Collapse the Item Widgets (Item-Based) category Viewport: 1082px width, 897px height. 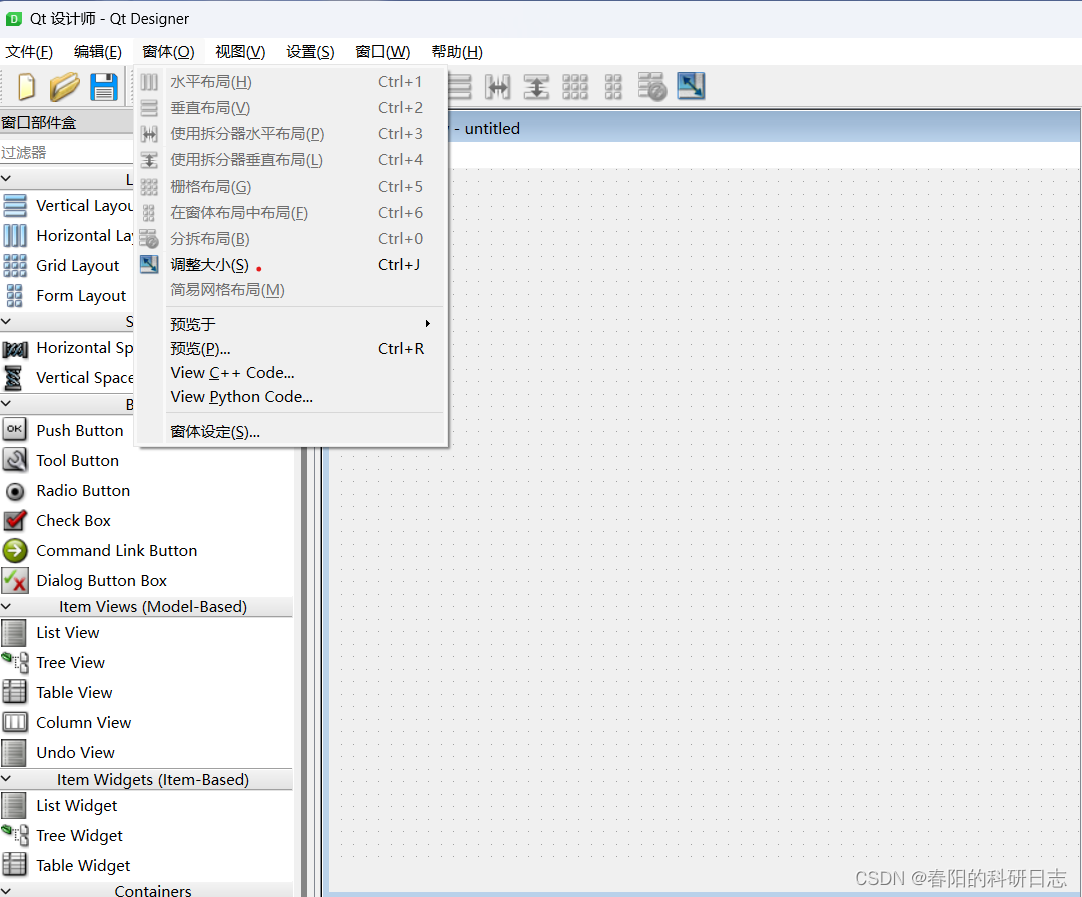6,779
